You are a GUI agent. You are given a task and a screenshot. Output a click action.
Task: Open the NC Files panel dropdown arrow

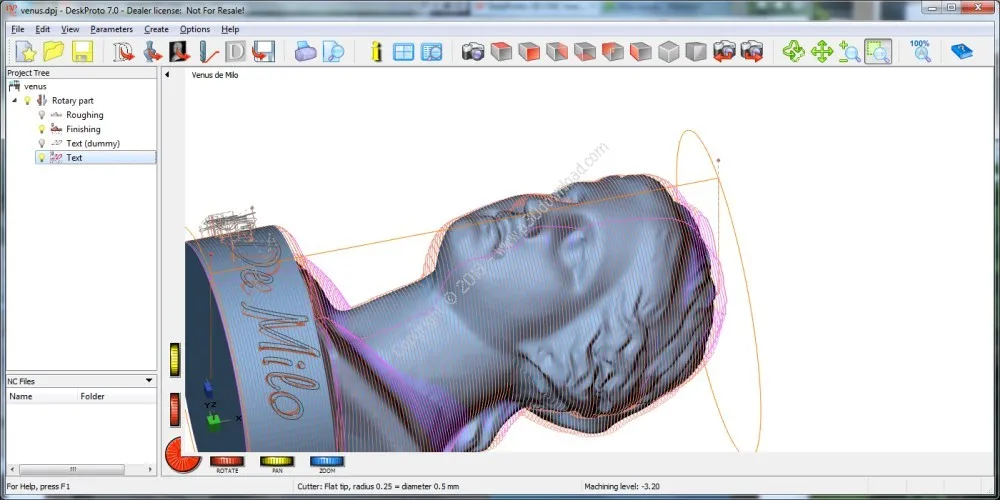(149, 381)
